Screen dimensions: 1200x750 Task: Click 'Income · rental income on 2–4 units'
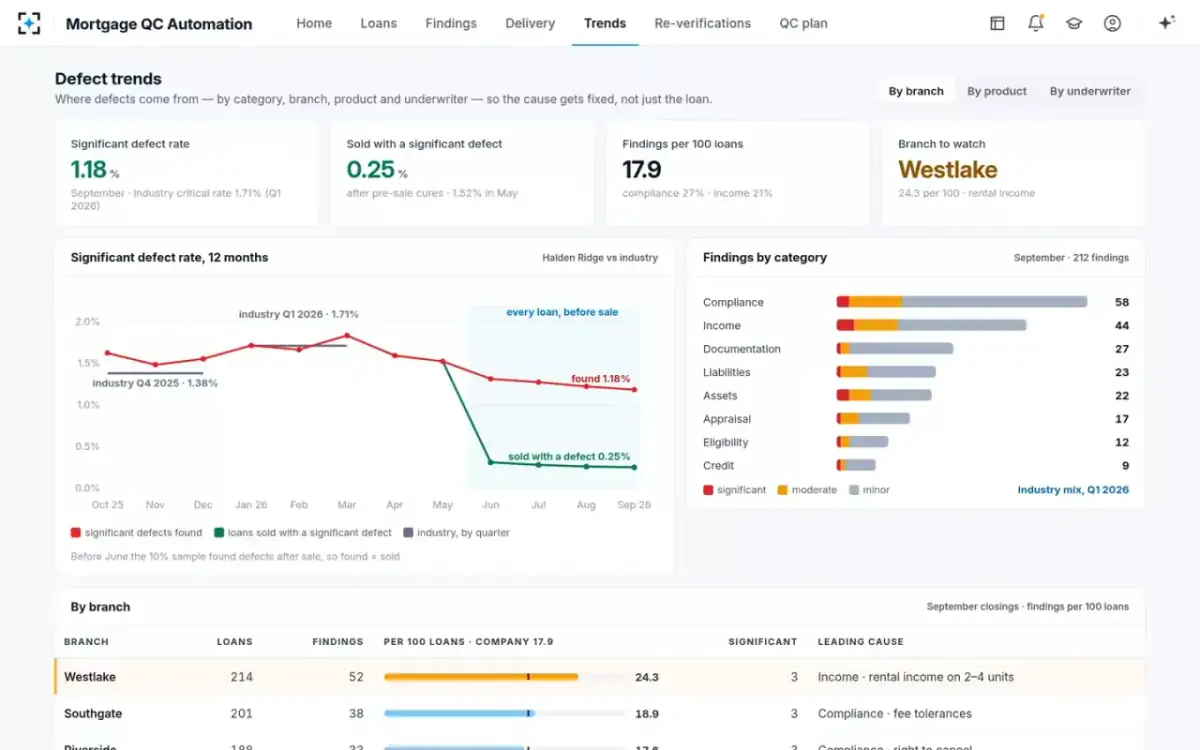[916, 677]
